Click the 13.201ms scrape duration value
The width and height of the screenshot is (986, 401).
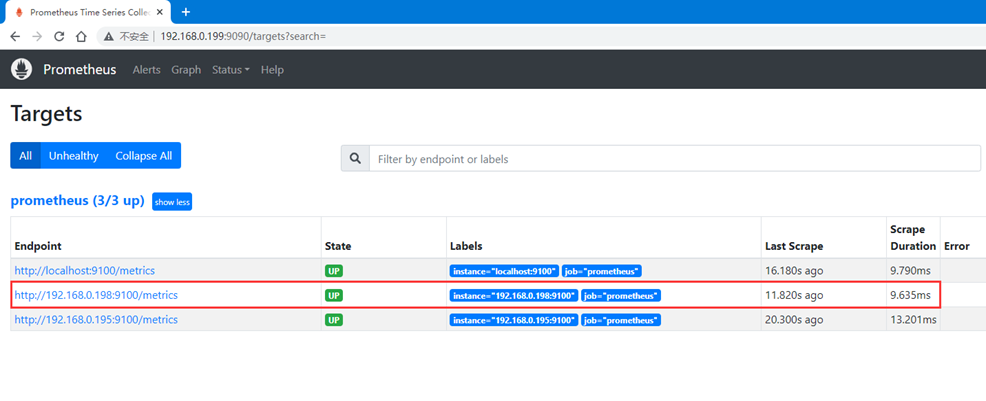[x=914, y=319]
